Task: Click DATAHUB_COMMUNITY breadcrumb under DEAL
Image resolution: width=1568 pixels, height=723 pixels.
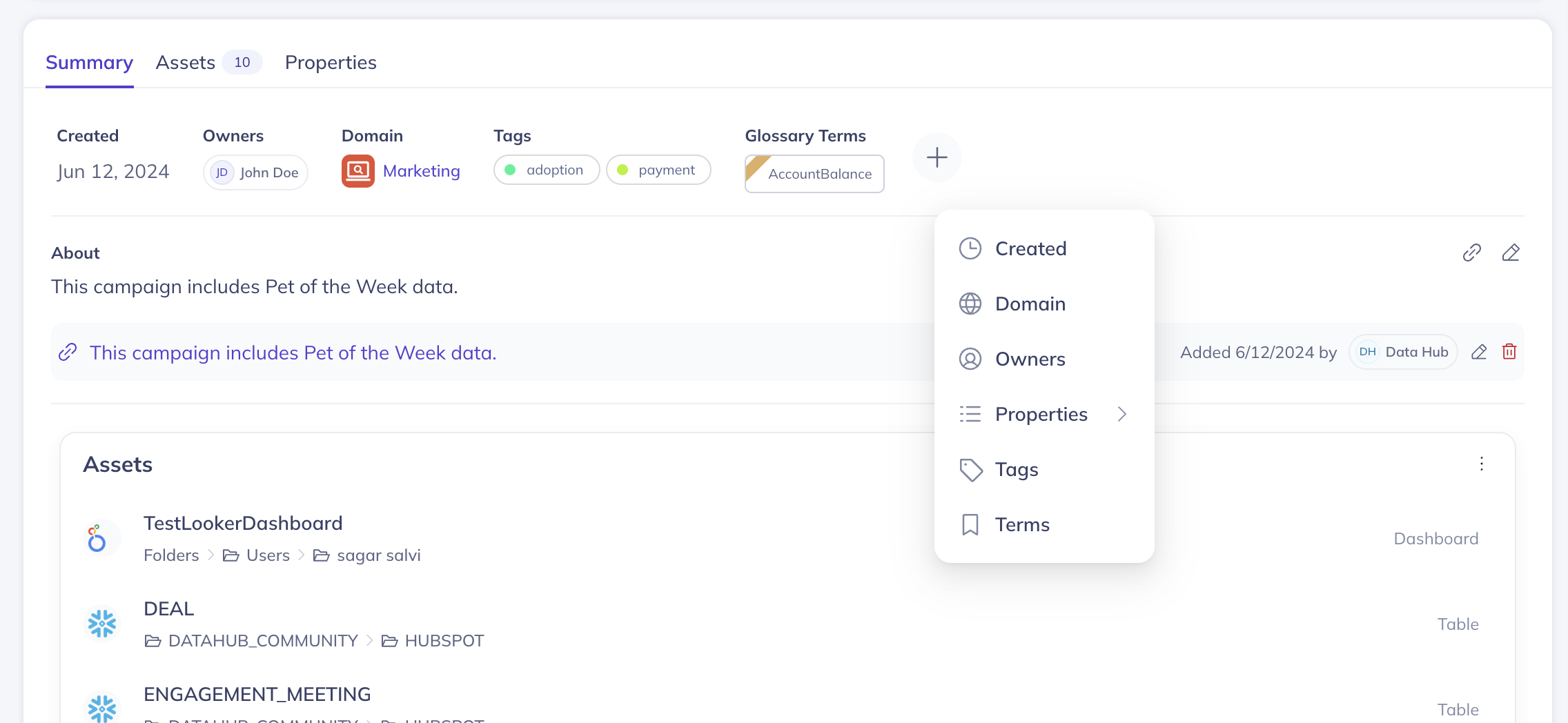Action: (263, 641)
